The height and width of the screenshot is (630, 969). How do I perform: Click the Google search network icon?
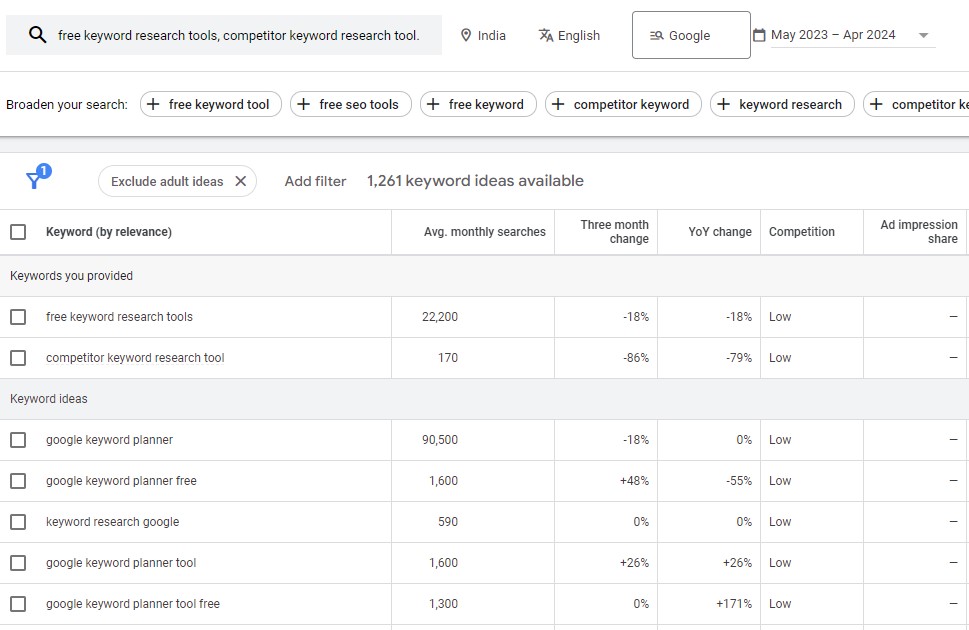[x=656, y=36]
